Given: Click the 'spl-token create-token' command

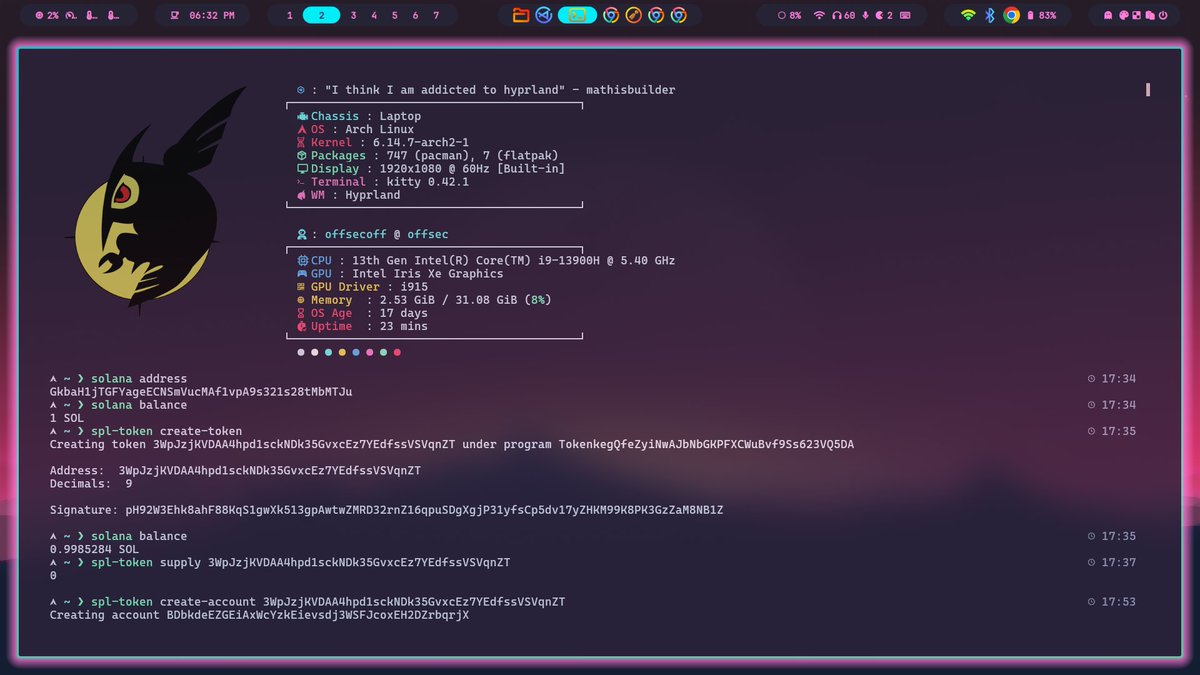Looking at the screenshot, I should point(167,431).
